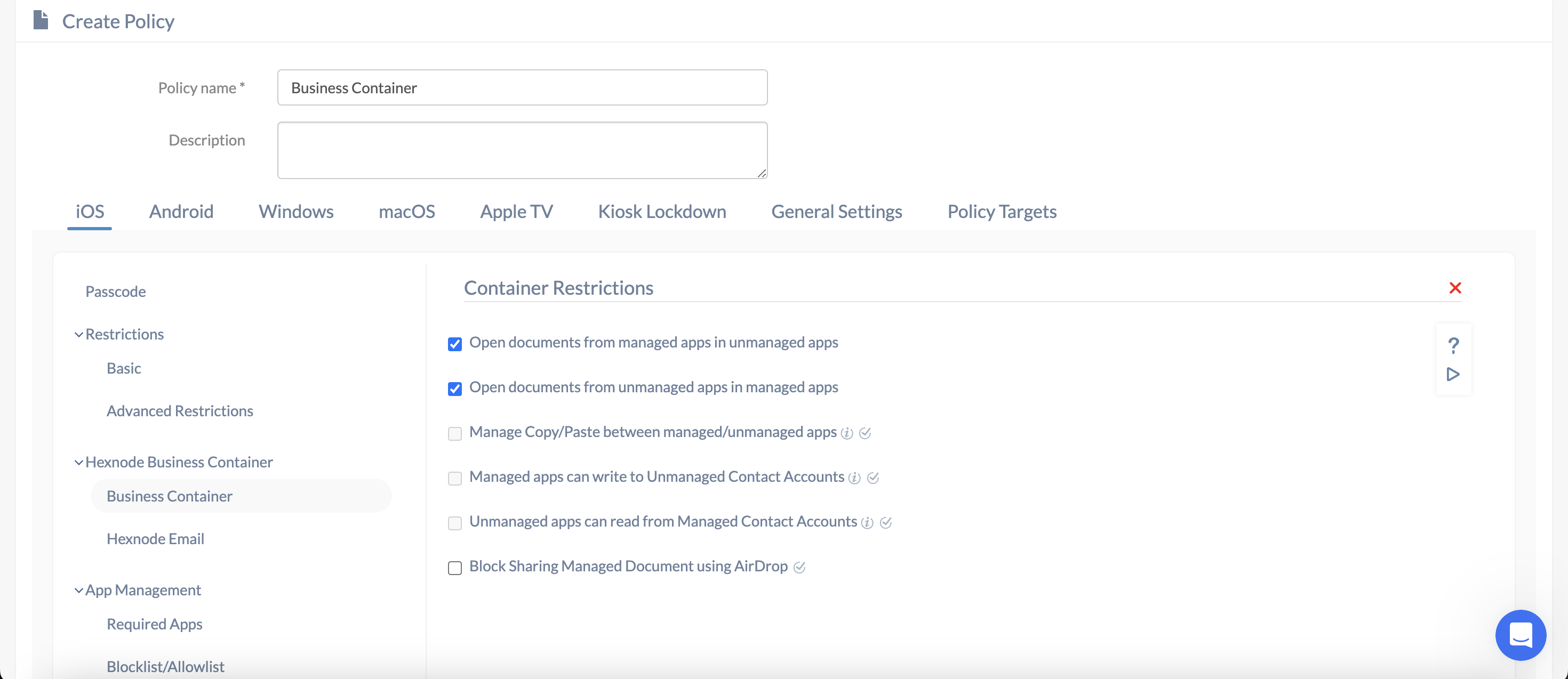The image size is (1568, 679).
Task: Click check badge beside write to Unmanaged Contact
Action: point(873,478)
